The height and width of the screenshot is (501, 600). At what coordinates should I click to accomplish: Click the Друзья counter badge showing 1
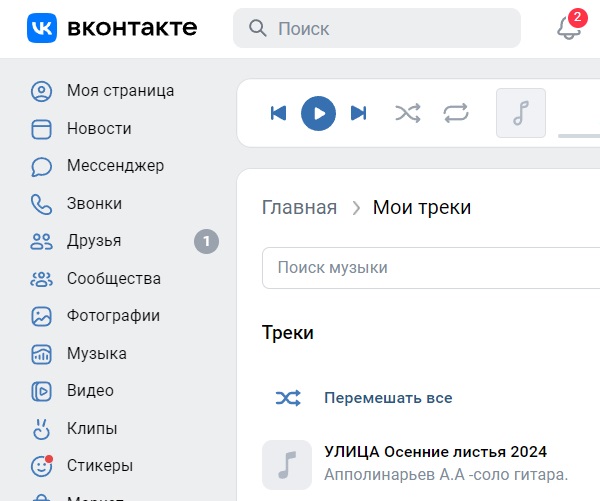(x=206, y=242)
